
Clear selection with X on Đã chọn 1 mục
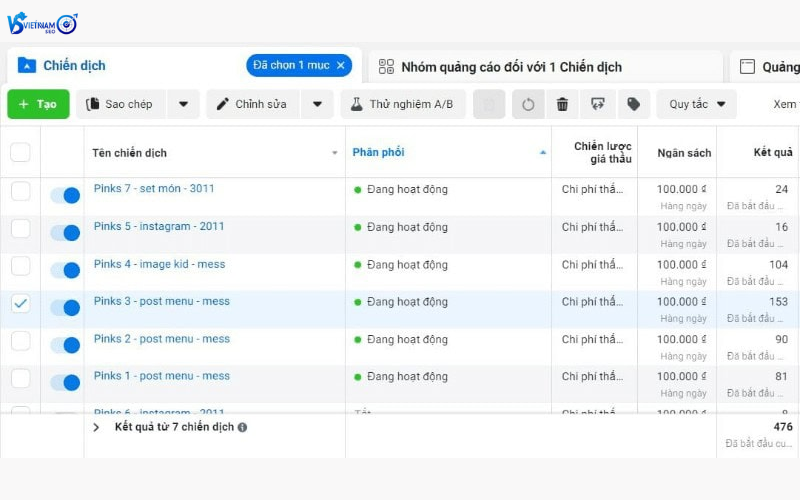click(341, 65)
